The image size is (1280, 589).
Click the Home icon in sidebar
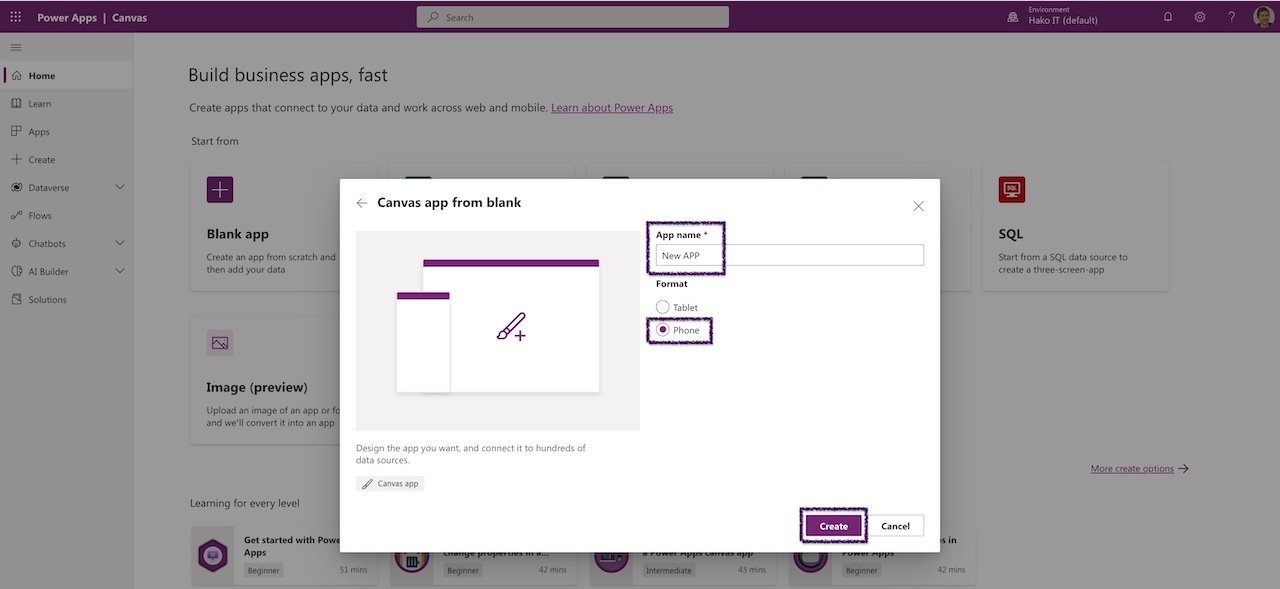(x=16, y=75)
